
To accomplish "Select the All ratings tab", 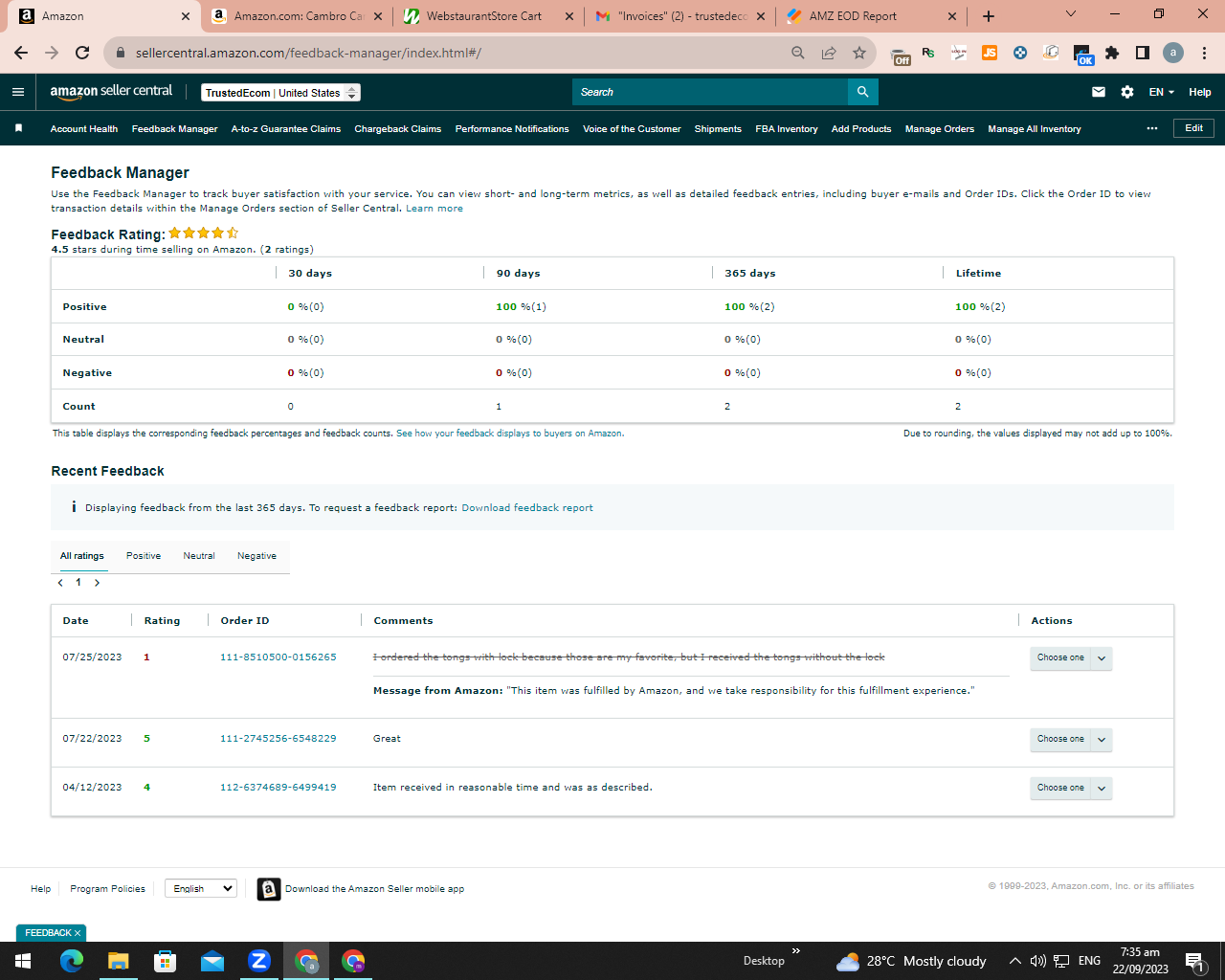I will click(x=82, y=556).
